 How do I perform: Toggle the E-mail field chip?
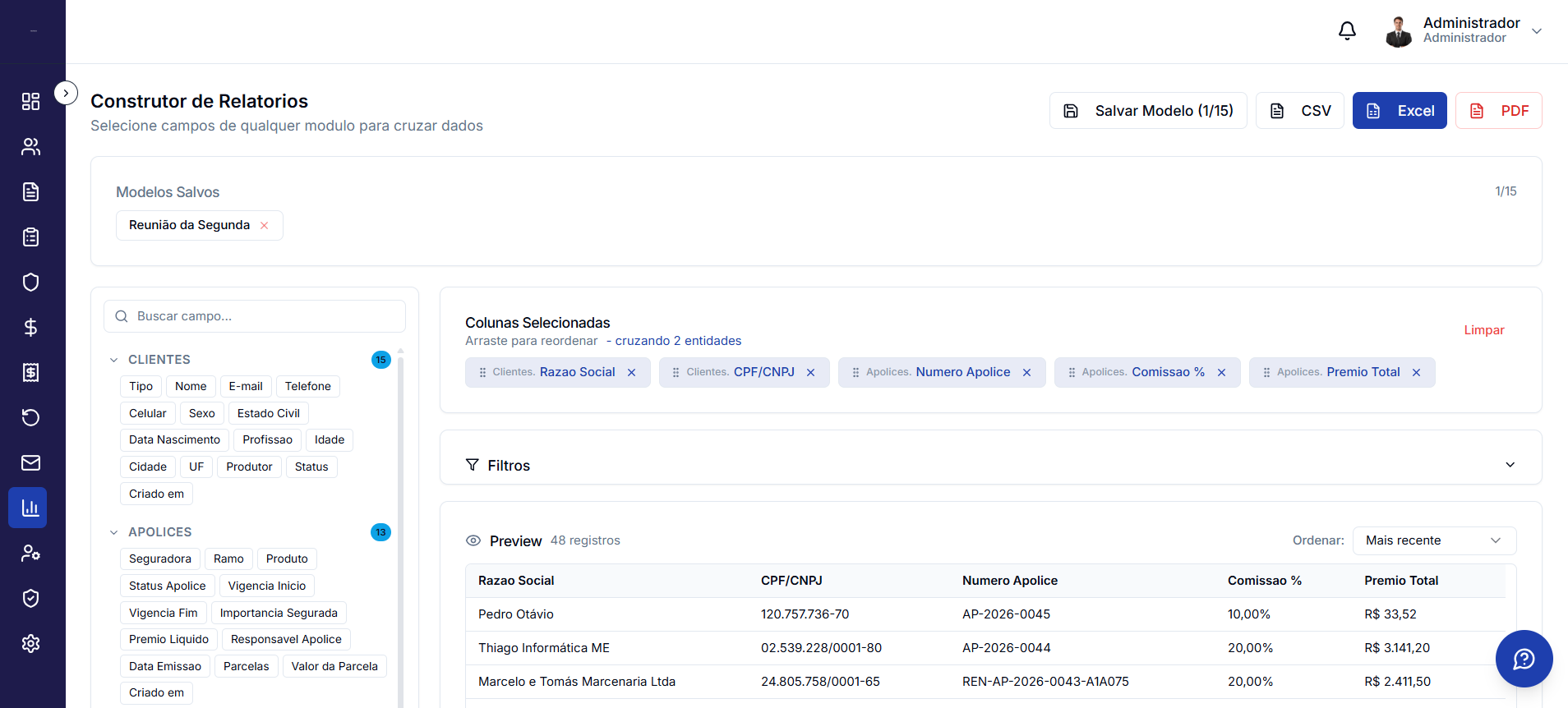point(246,386)
